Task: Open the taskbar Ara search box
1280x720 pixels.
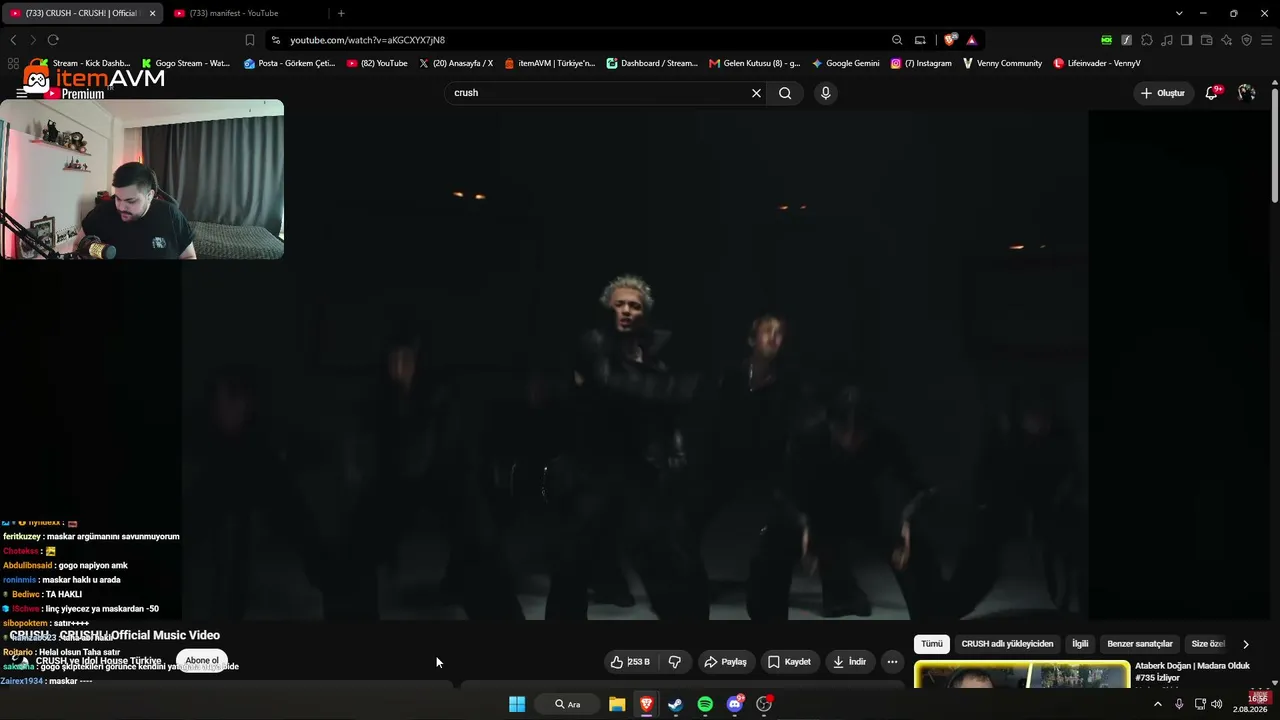Action: point(569,704)
